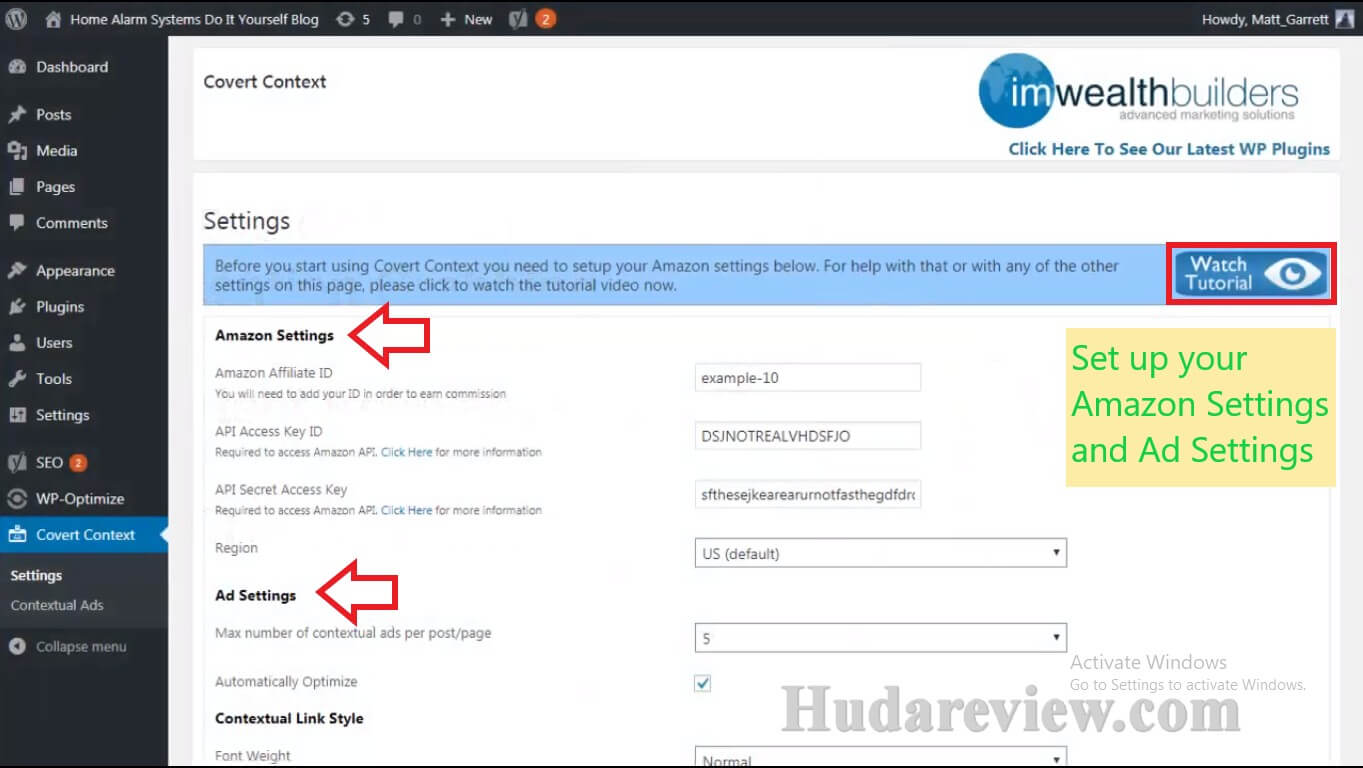Click the API Secret Access Key field
Viewport: 1363px width, 768px height.
[x=808, y=494]
